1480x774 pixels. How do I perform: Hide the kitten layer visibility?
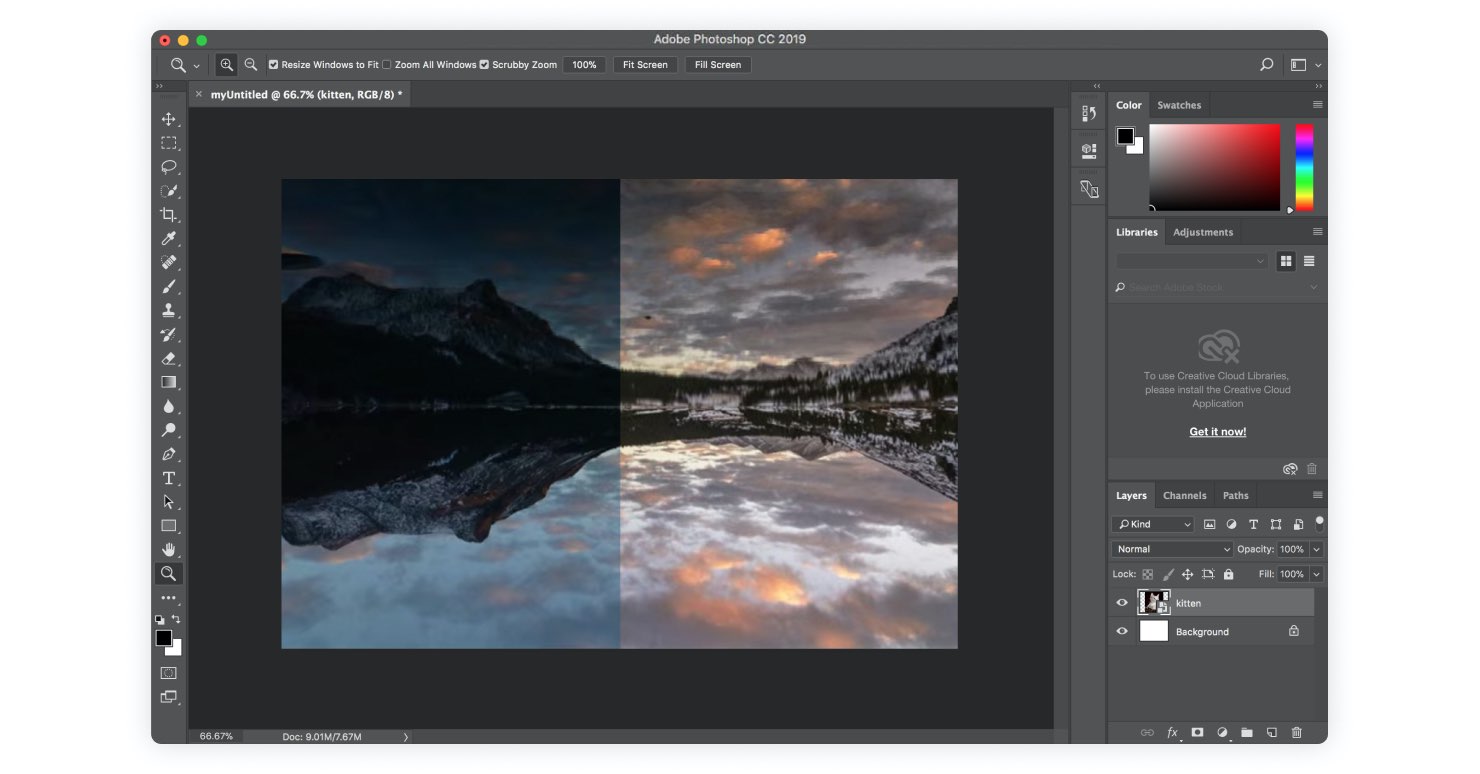pyautogui.click(x=1122, y=603)
